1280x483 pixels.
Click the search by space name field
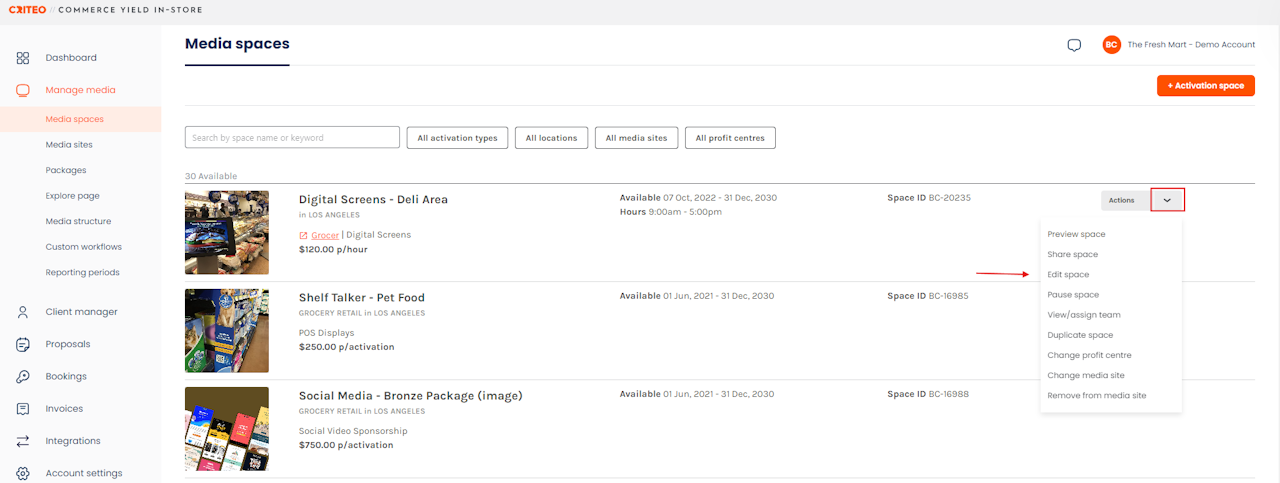point(292,138)
